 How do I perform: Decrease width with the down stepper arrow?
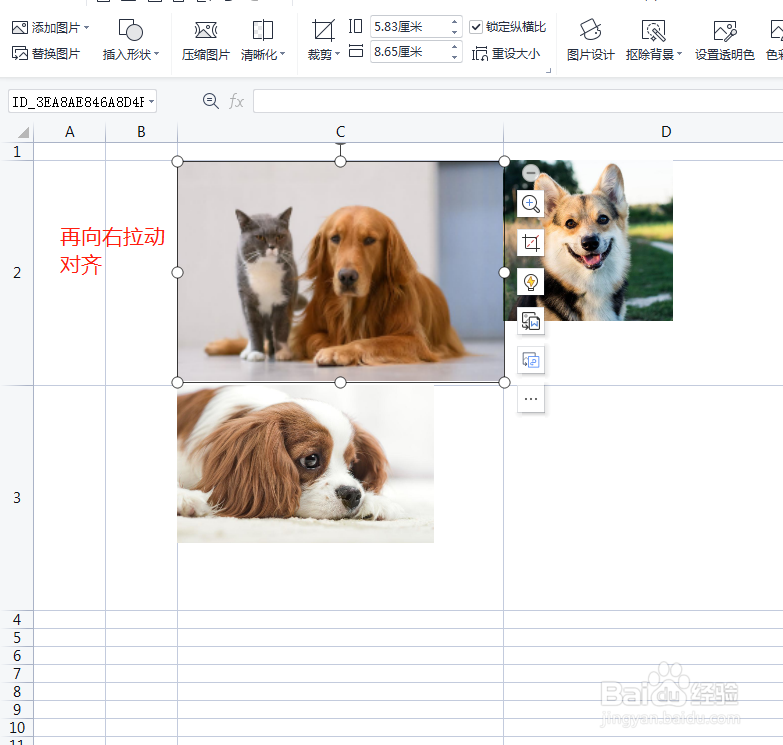[x=454, y=57]
